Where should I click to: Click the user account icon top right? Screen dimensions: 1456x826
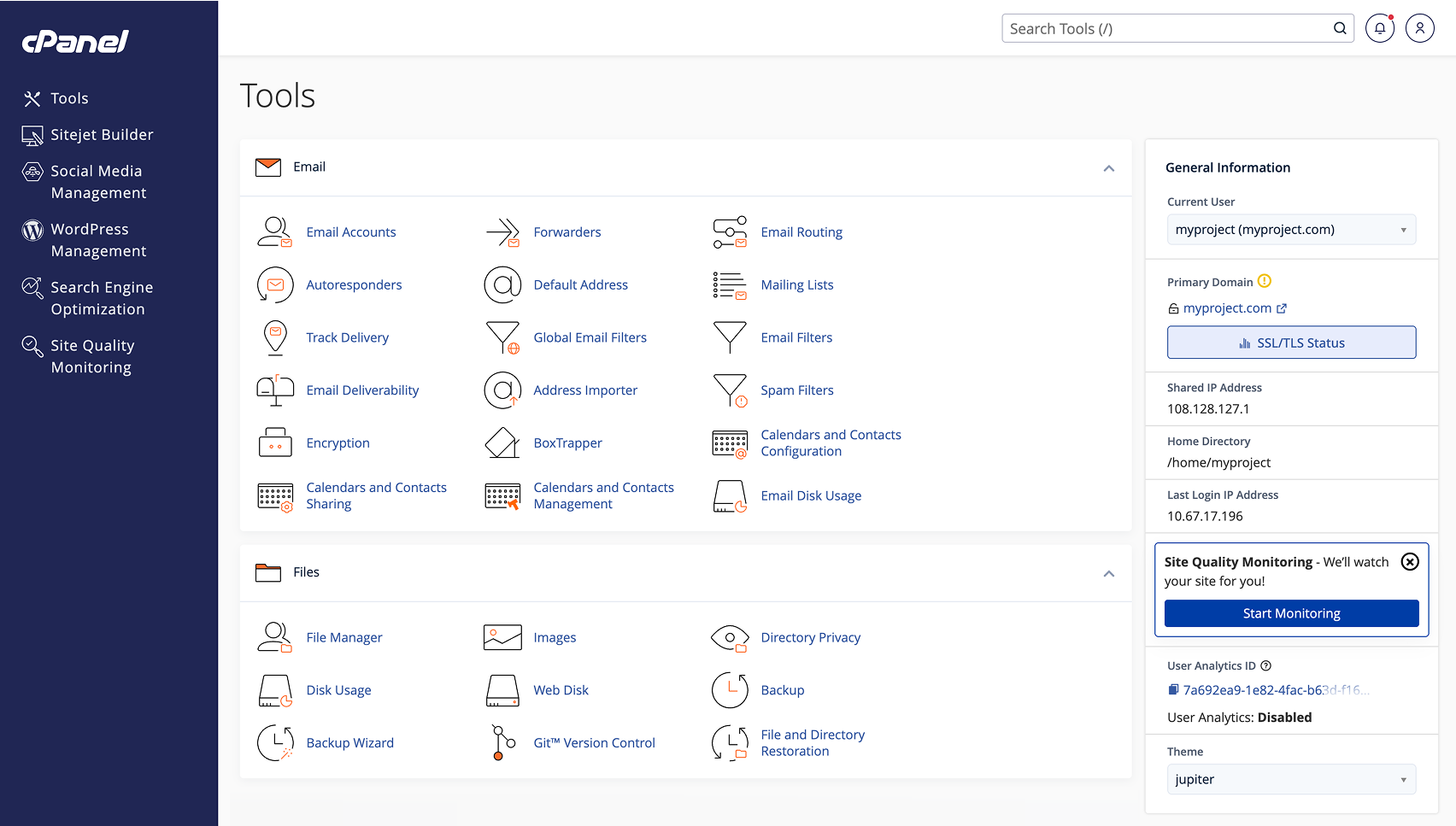1420,27
